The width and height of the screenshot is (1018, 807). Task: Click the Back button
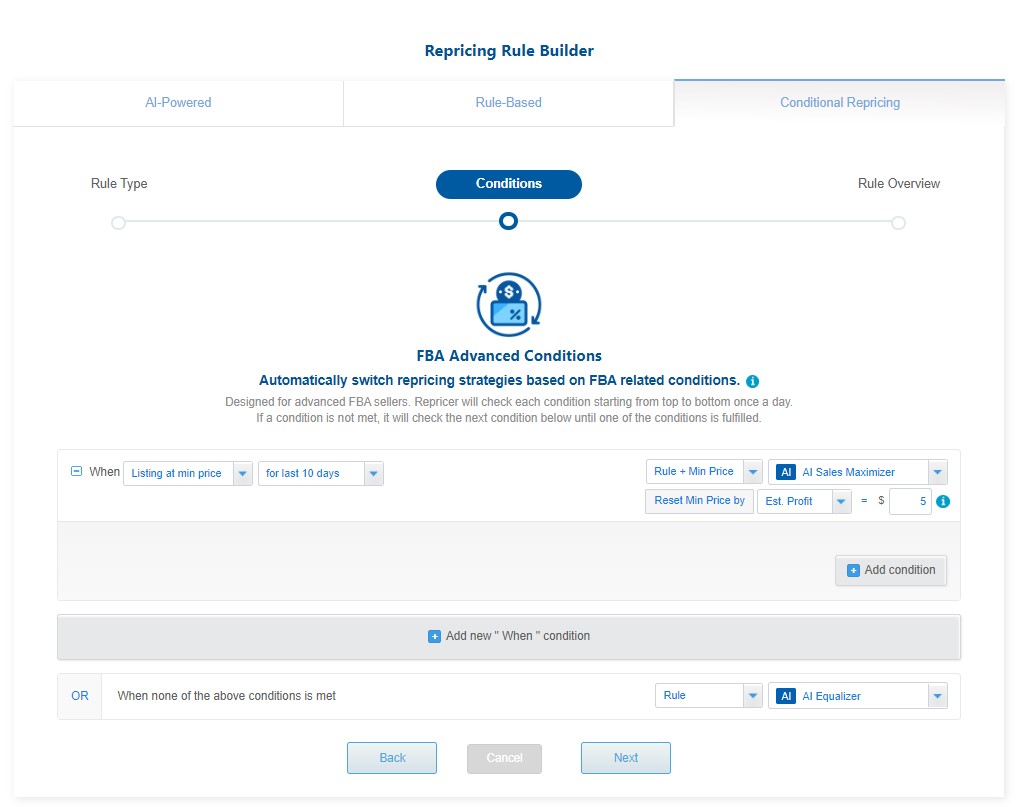pos(392,758)
